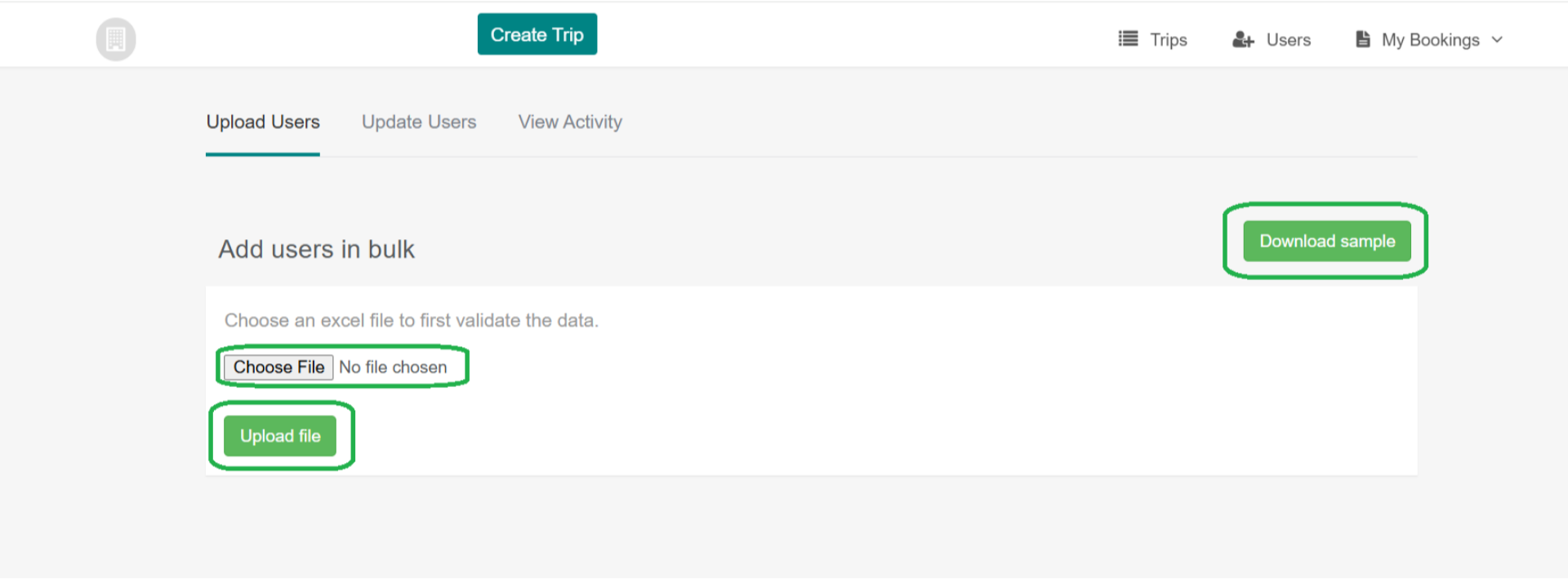This screenshot has height=579, width=1568.
Task: Click the teal underline beneath Upload Users
Action: (263, 154)
